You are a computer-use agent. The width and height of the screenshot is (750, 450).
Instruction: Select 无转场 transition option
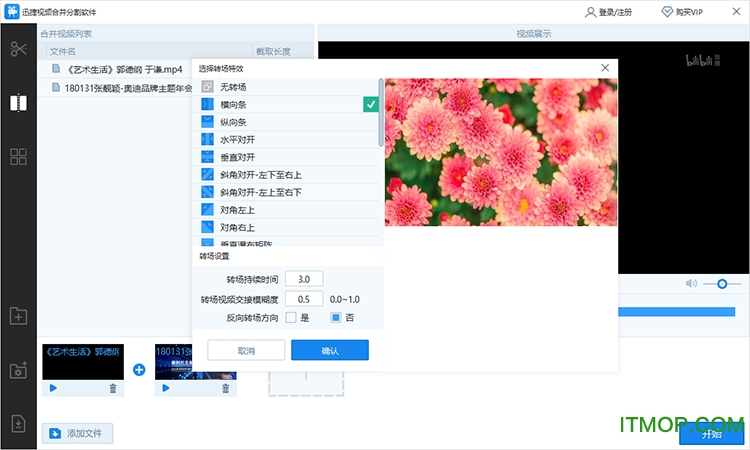pos(286,87)
